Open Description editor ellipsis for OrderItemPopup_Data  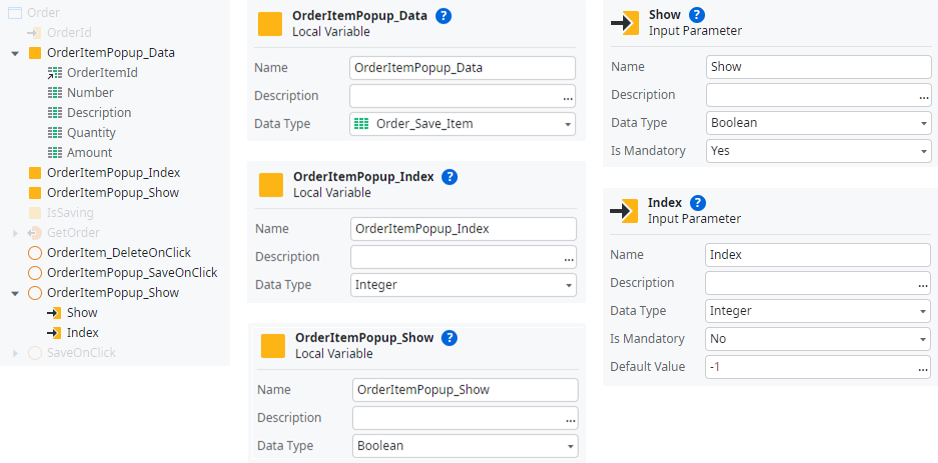[568, 97]
